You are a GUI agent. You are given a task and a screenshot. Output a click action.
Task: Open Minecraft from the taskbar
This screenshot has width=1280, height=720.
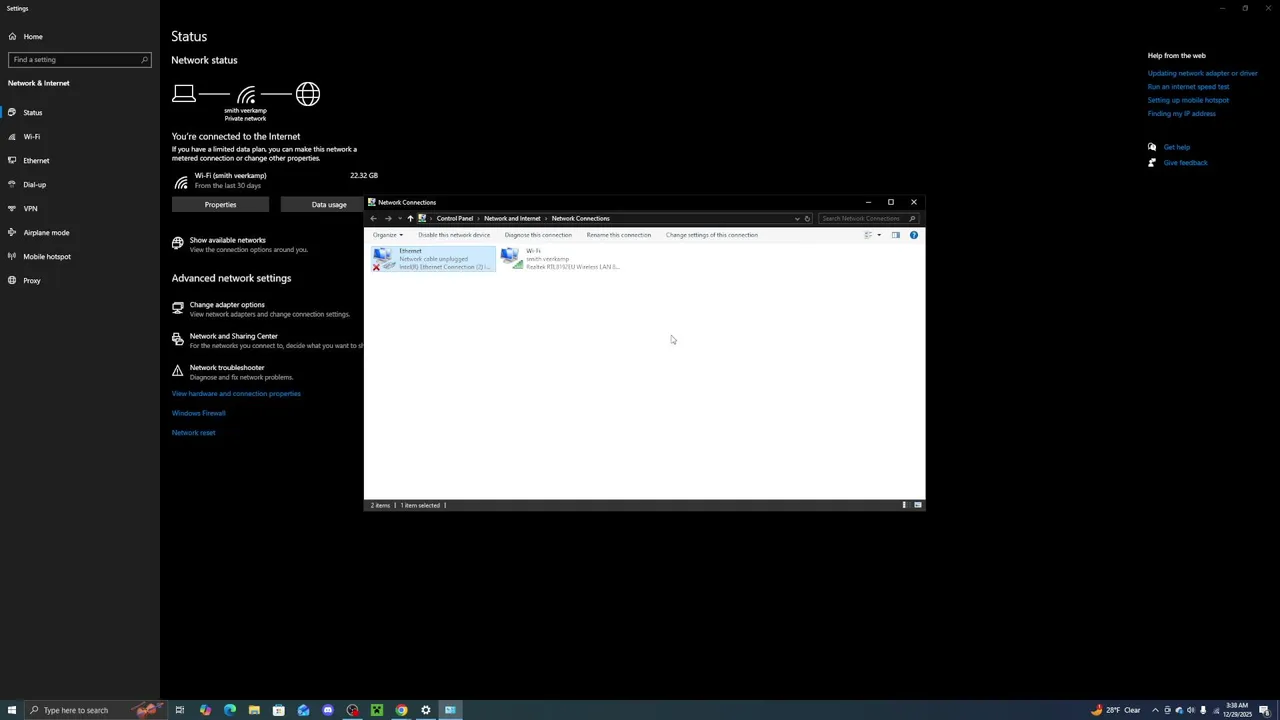(377, 710)
